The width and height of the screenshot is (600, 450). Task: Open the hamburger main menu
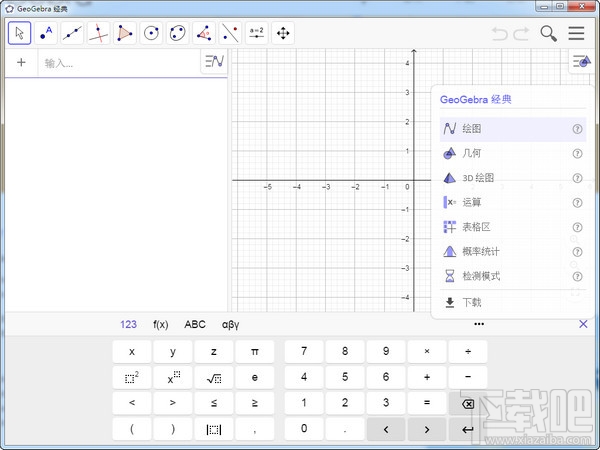[x=576, y=33]
